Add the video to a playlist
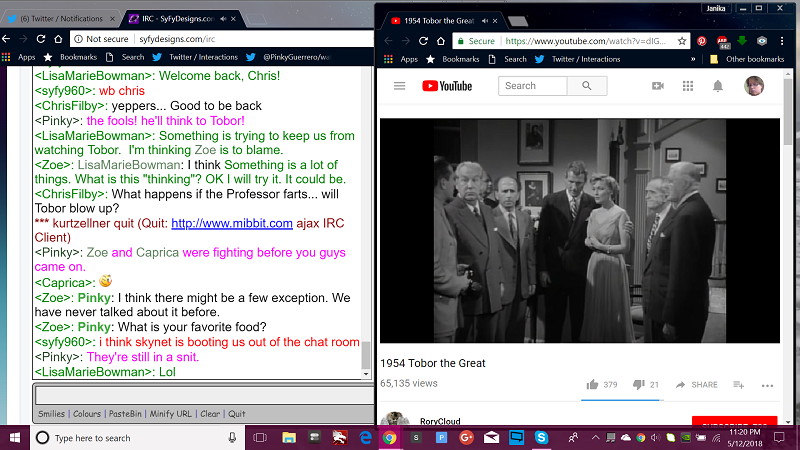This screenshot has height=450, width=800. click(x=738, y=385)
